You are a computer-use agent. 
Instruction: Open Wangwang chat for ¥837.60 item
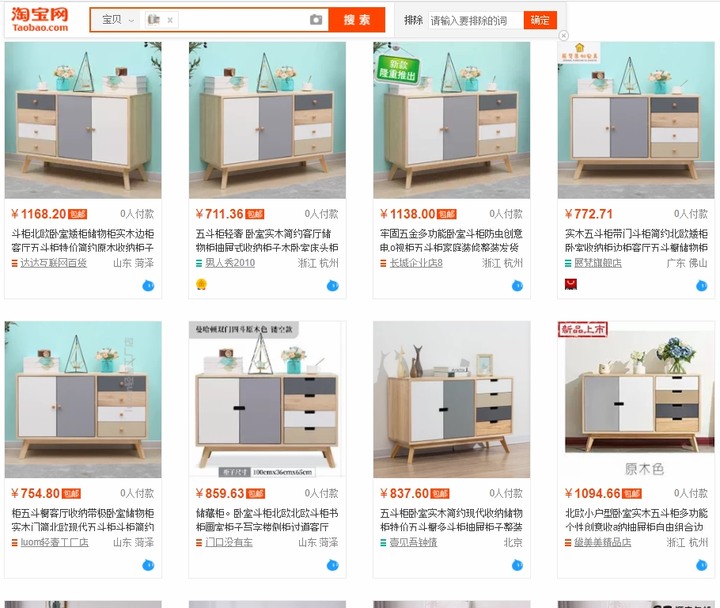point(518,565)
